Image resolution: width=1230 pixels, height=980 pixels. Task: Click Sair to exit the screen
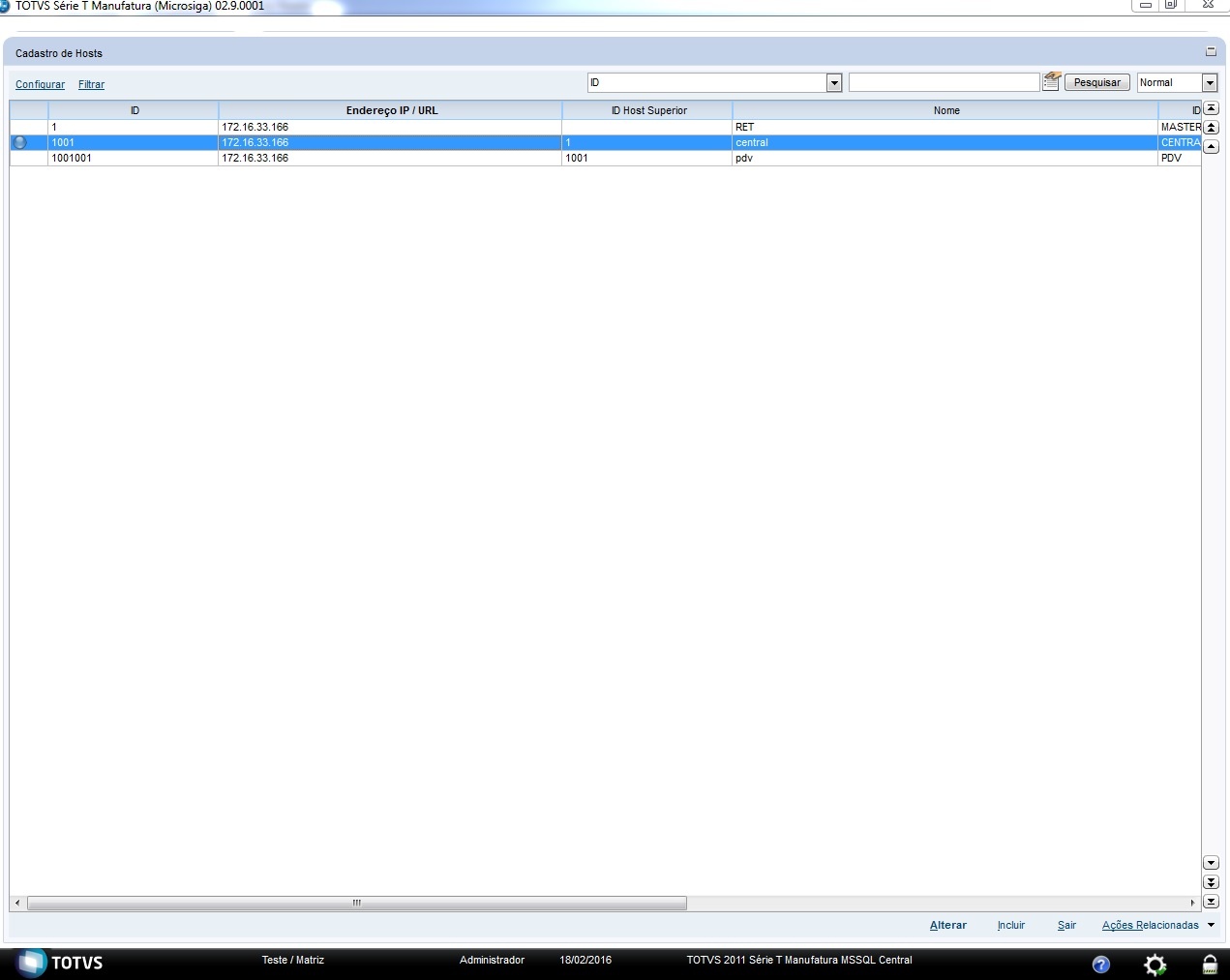[x=1066, y=926]
